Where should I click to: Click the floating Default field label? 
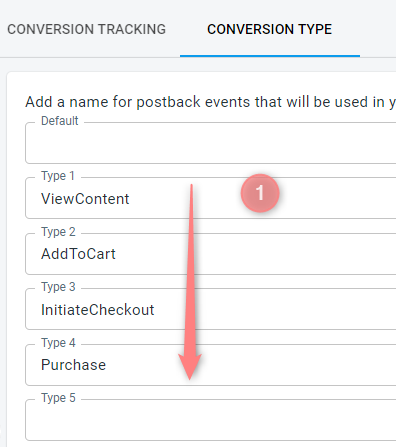coord(60,121)
